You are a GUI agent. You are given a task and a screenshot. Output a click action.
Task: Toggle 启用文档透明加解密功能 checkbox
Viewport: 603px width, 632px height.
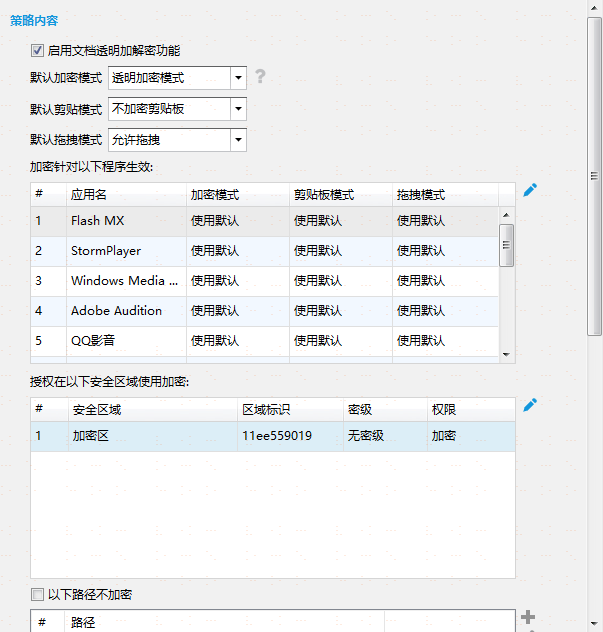[x=37, y=50]
